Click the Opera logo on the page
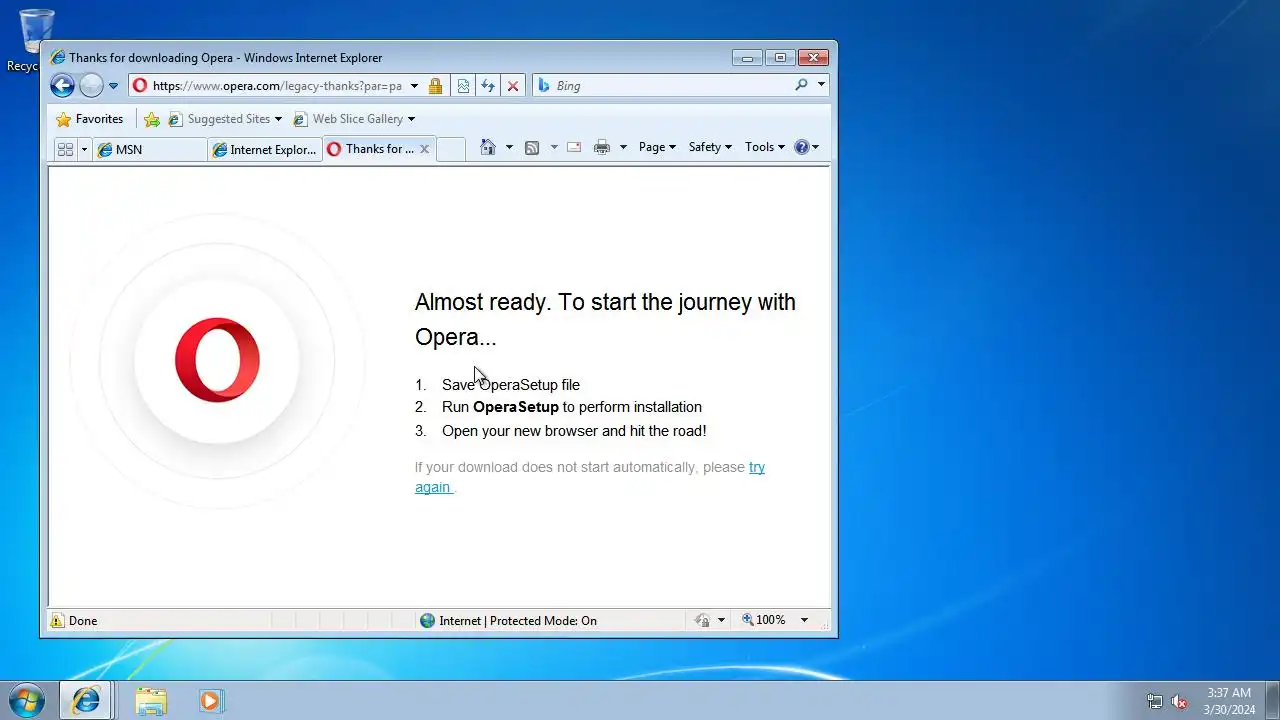1280x720 pixels. click(x=217, y=360)
